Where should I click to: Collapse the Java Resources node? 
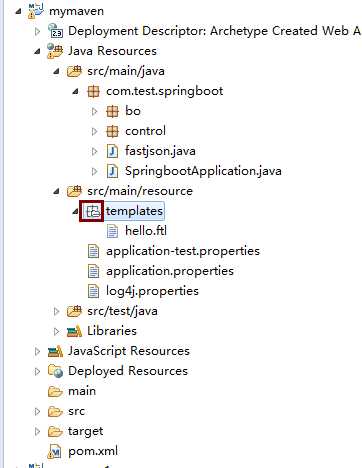(37, 51)
